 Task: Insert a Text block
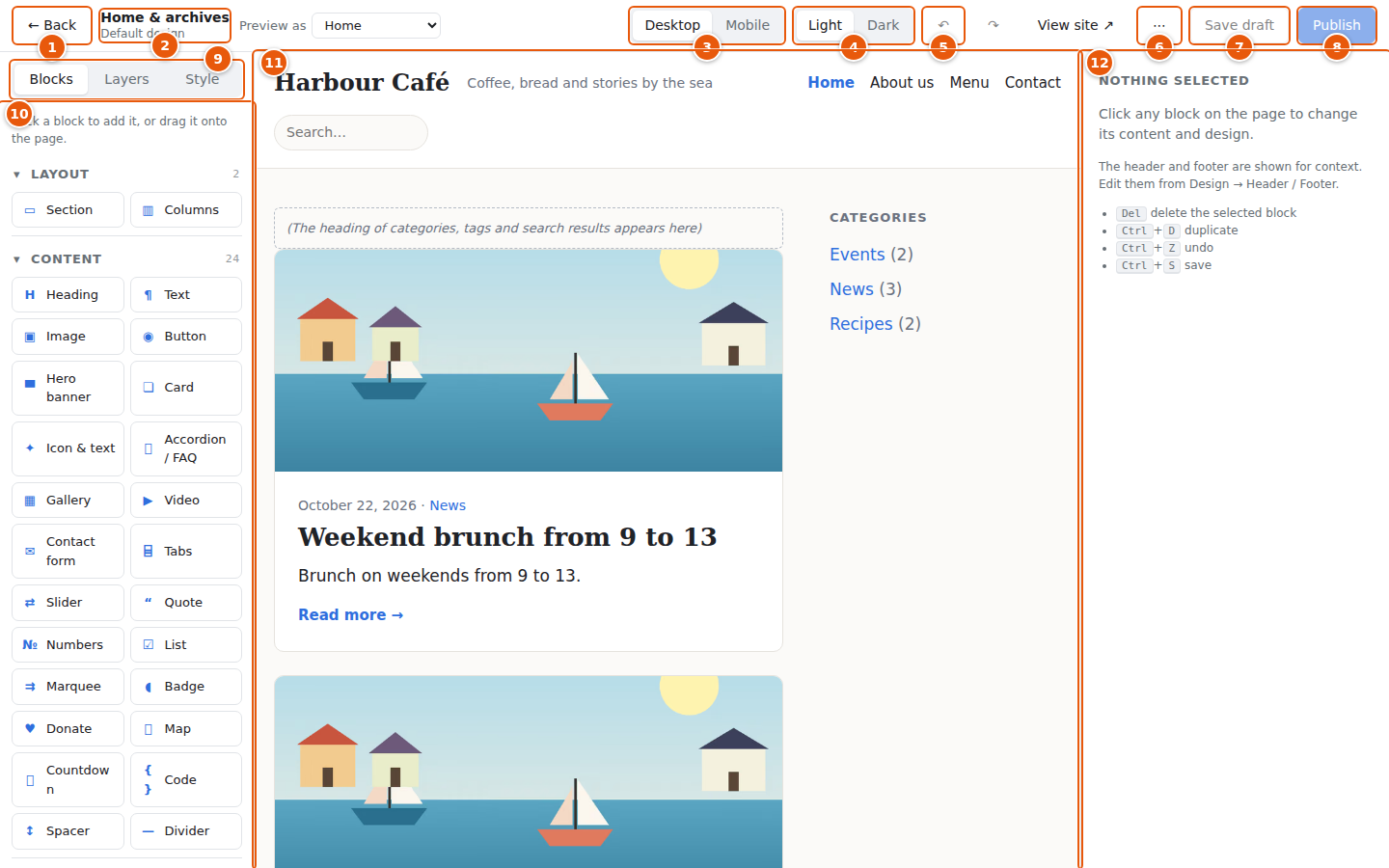click(186, 295)
